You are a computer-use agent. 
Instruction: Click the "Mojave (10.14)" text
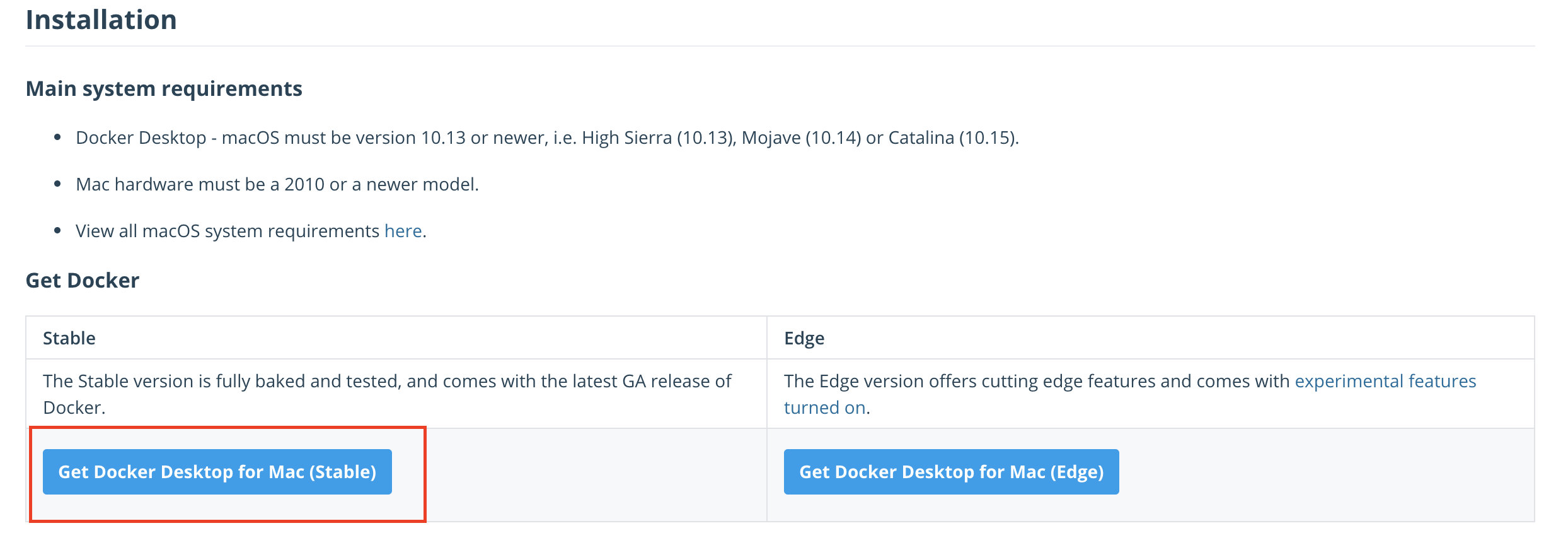(801, 138)
